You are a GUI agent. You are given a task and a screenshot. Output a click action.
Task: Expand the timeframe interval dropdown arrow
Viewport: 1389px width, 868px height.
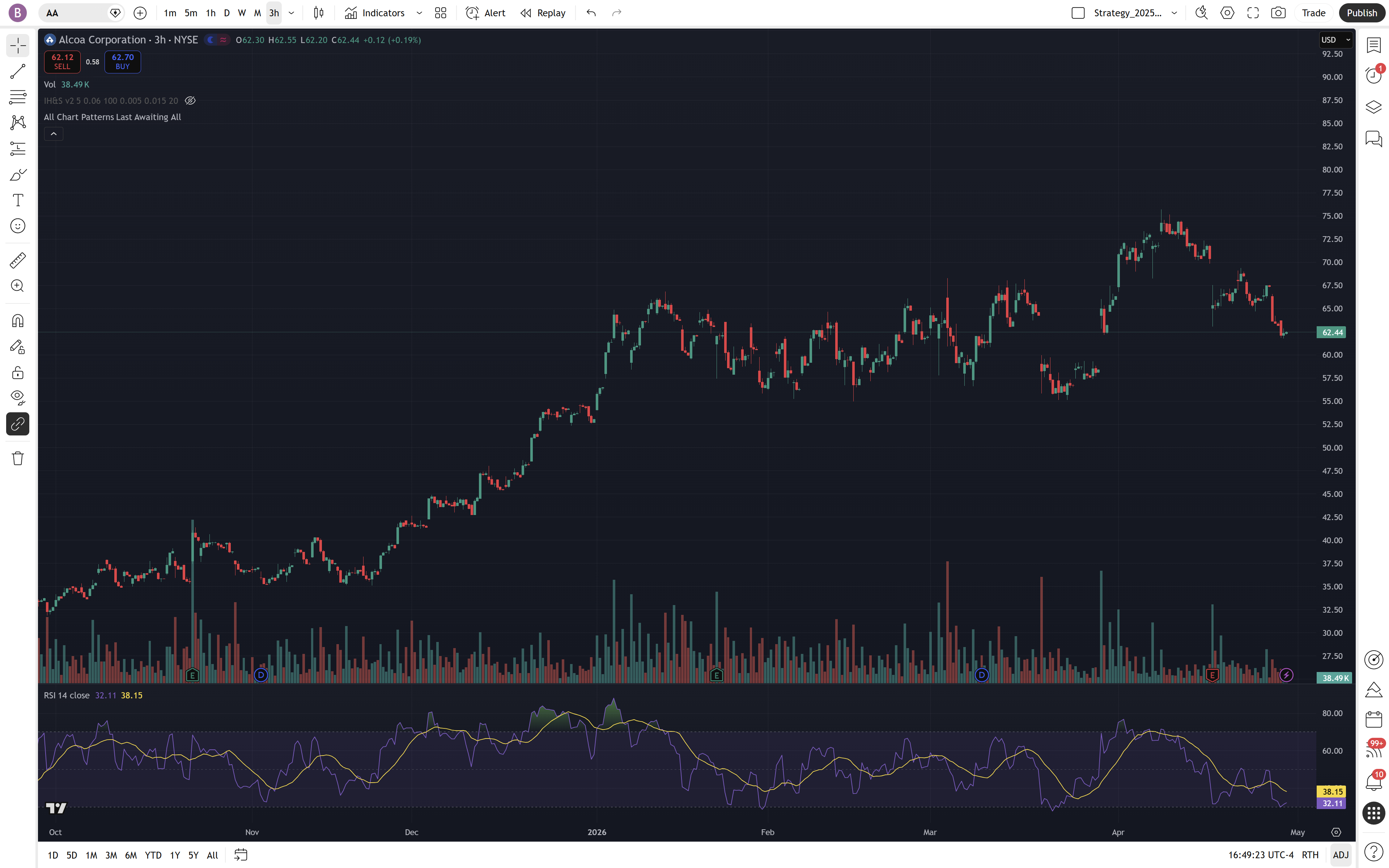coord(292,13)
